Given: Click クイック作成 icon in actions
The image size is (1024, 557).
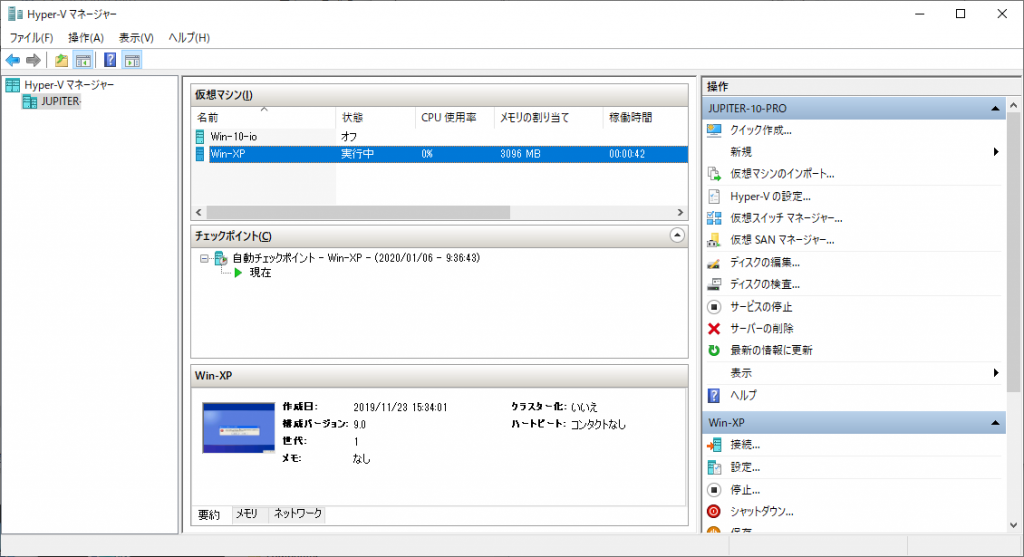Looking at the screenshot, I should point(714,131).
